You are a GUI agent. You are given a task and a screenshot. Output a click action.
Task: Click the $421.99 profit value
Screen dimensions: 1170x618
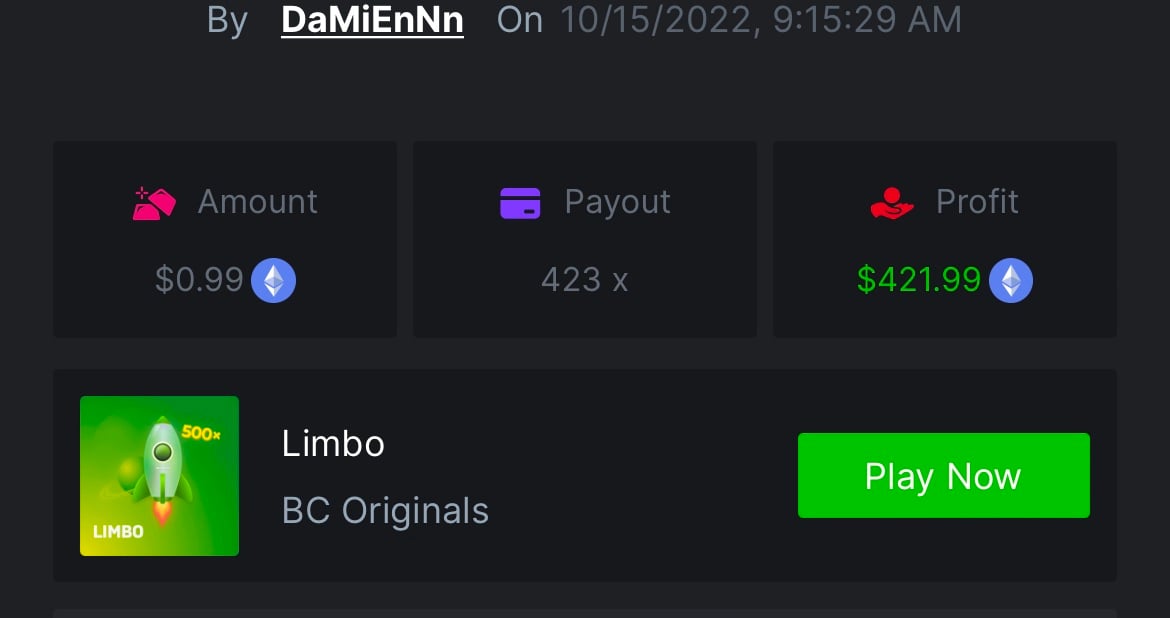coord(919,280)
